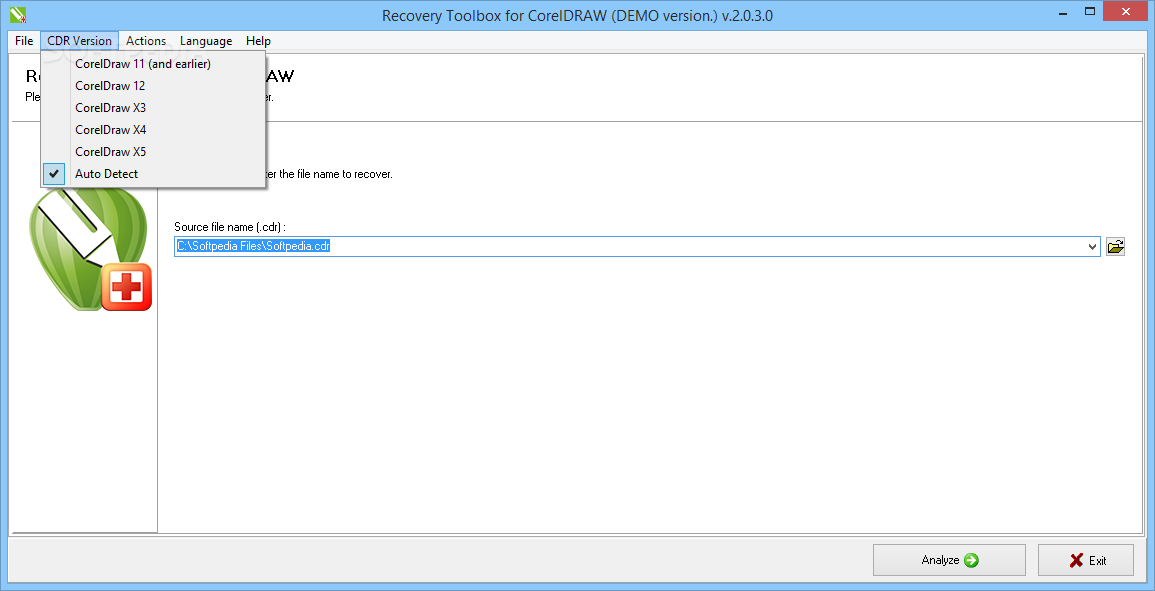
Task: Choose CorelDraw 12 from version list
Action: (x=153, y=85)
